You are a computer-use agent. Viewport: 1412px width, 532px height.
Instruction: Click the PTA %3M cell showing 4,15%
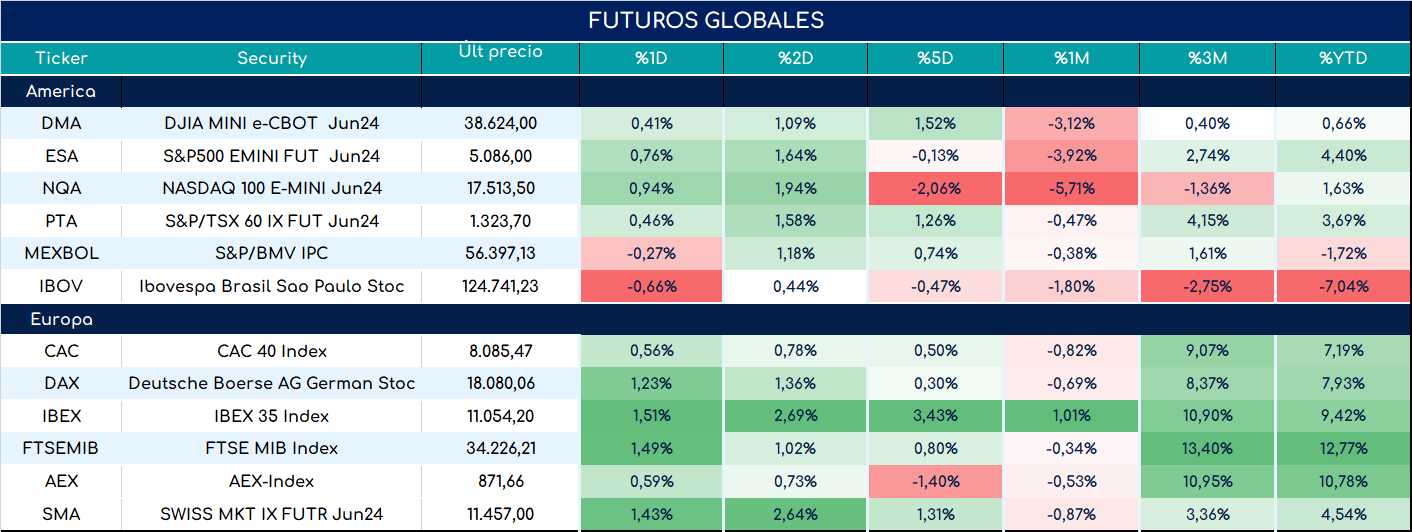[x=1208, y=221]
